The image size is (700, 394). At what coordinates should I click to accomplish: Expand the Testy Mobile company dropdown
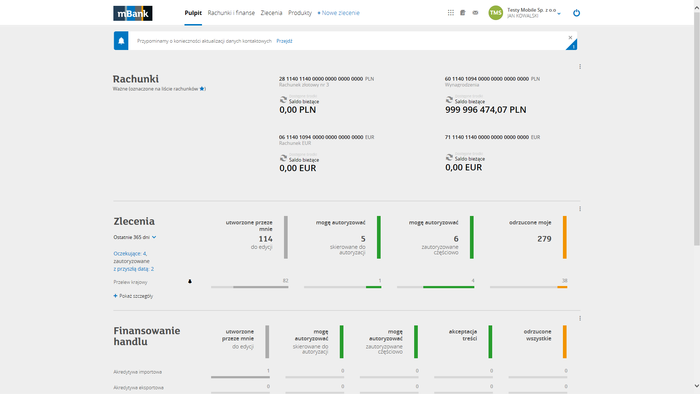[x=558, y=14]
